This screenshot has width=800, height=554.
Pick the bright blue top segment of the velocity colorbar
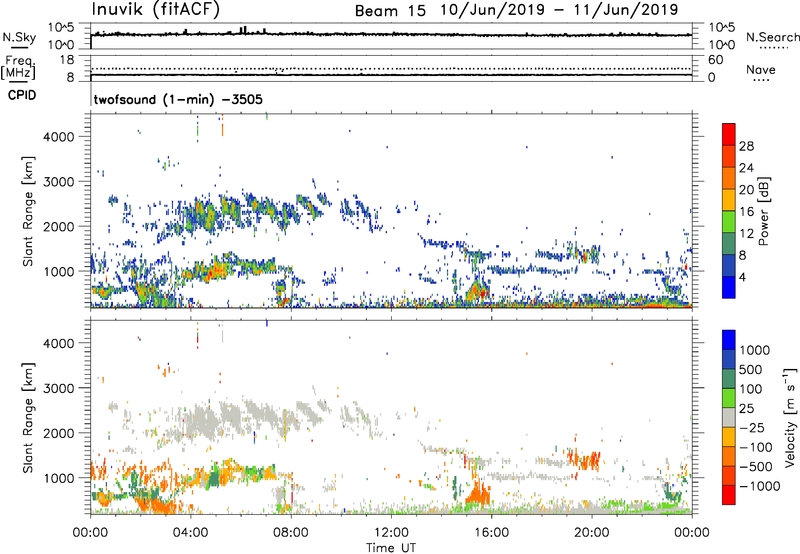(729, 340)
